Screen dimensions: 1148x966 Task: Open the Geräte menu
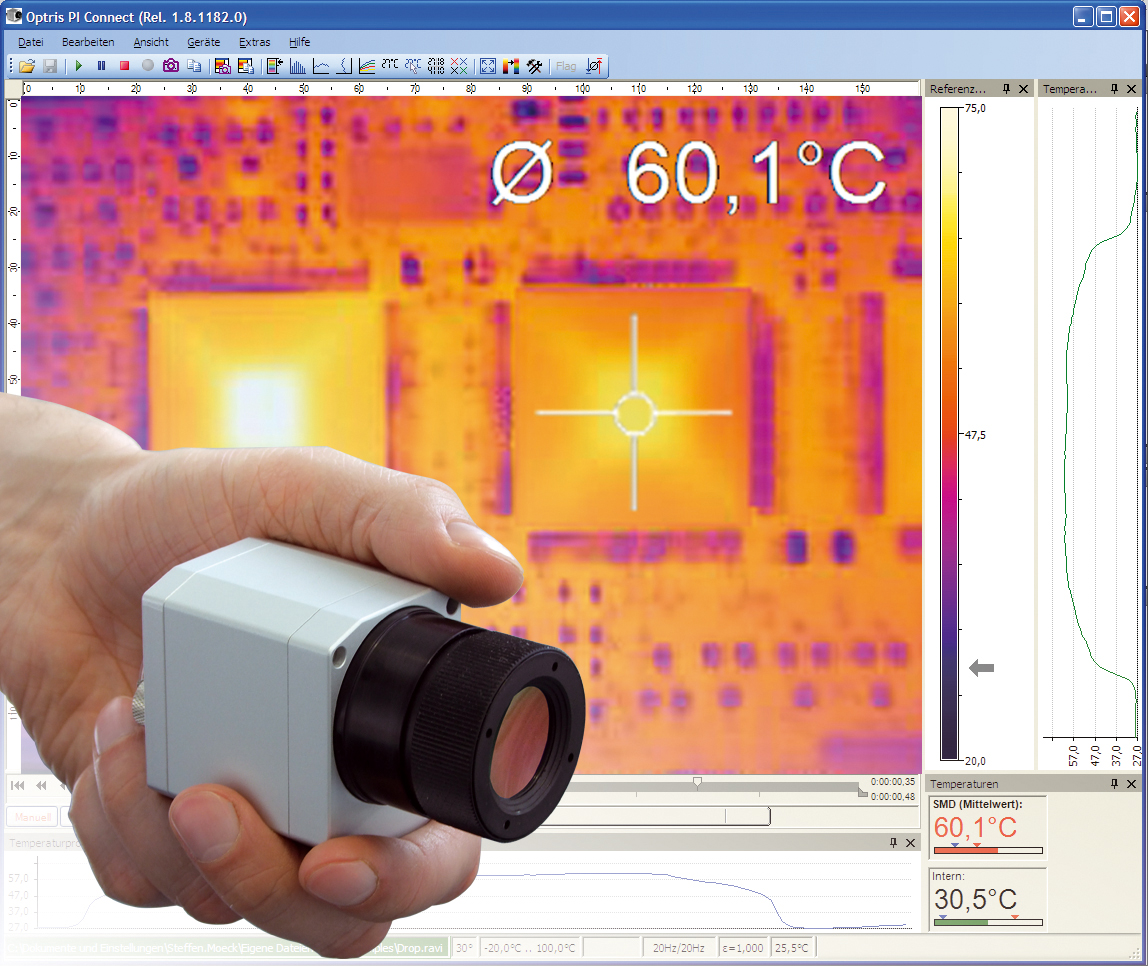(204, 42)
